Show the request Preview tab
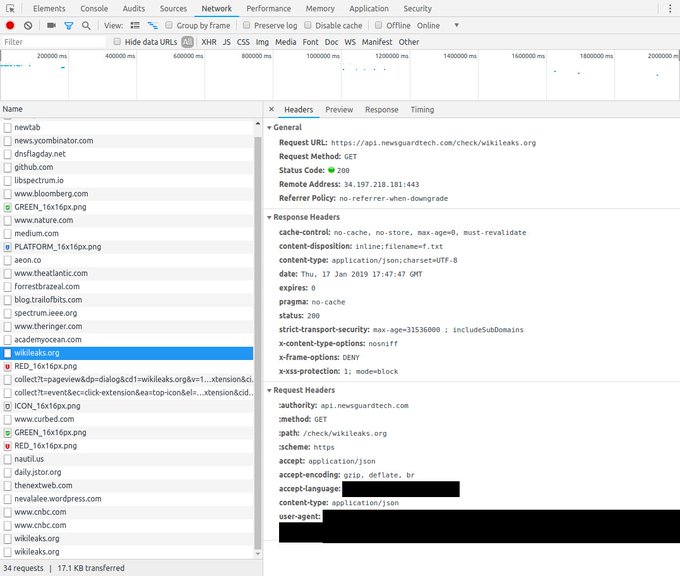The image size is (680, 576). (339, 110)
